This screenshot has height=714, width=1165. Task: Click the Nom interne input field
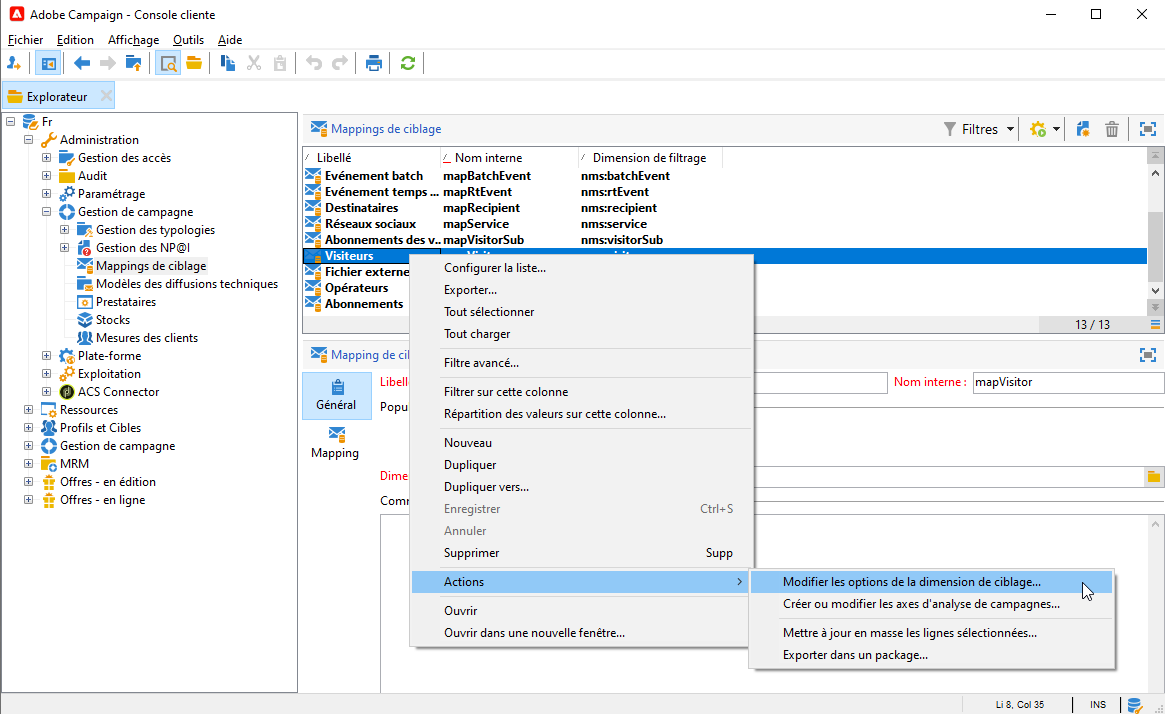coord(1067,382)
